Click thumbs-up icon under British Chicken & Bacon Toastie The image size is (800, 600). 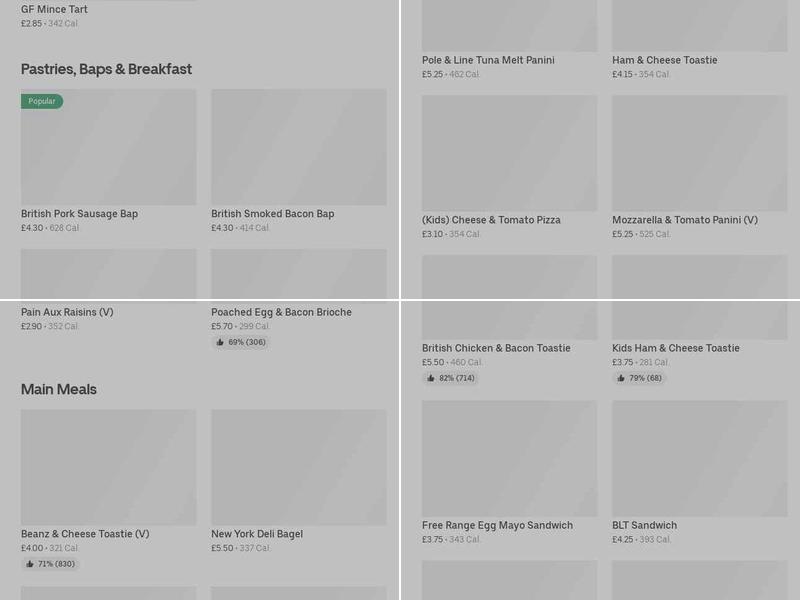coord(431,378)
